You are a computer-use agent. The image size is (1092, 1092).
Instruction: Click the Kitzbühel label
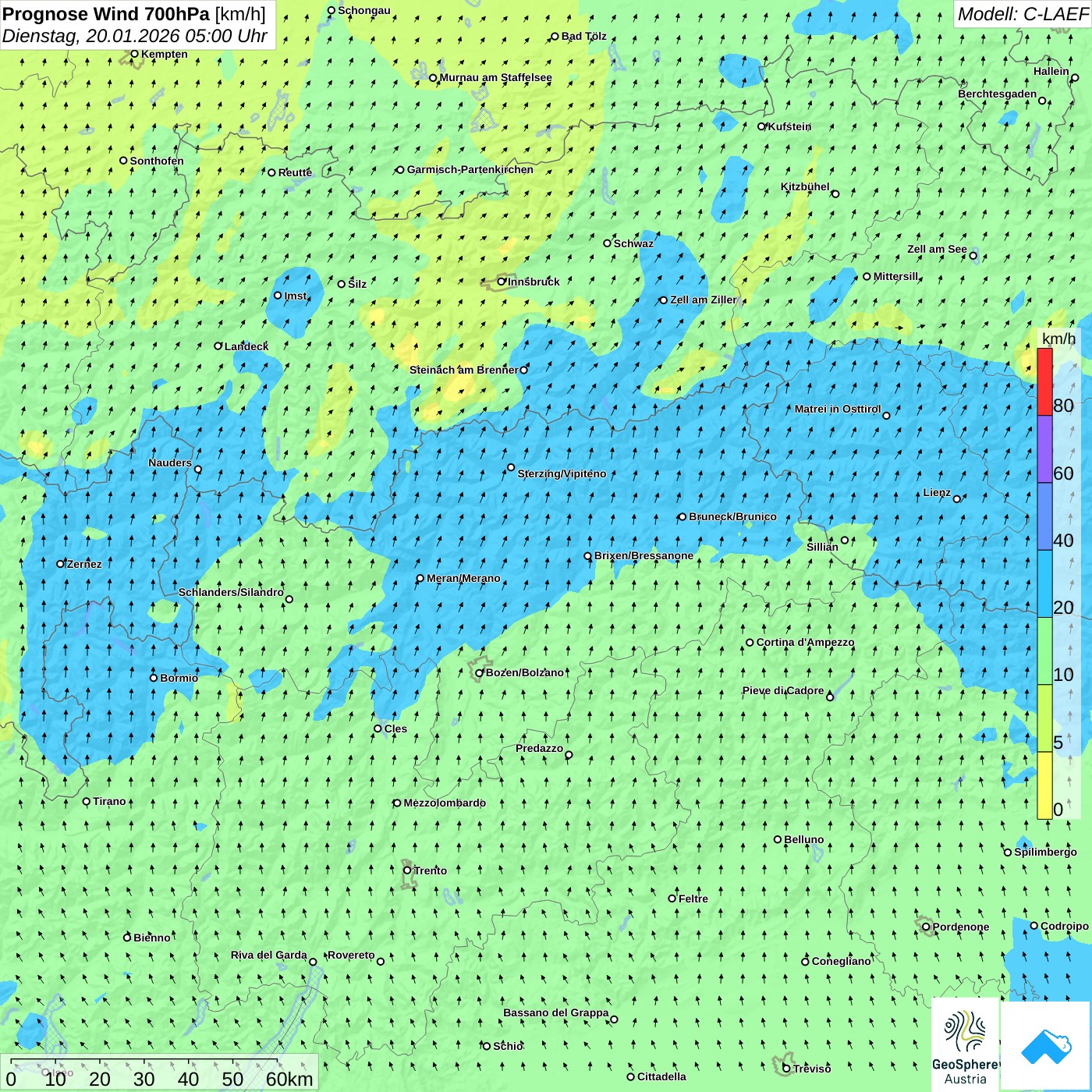[805, 186]
